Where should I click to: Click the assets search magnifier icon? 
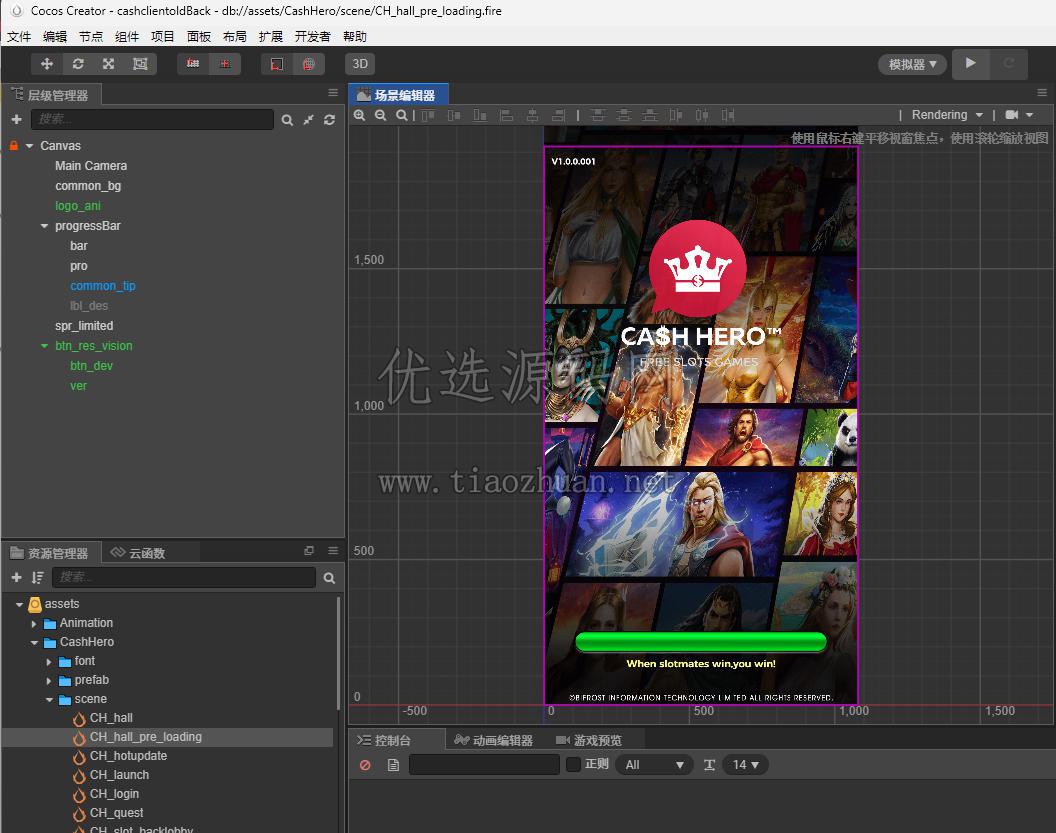click(329, 578)
